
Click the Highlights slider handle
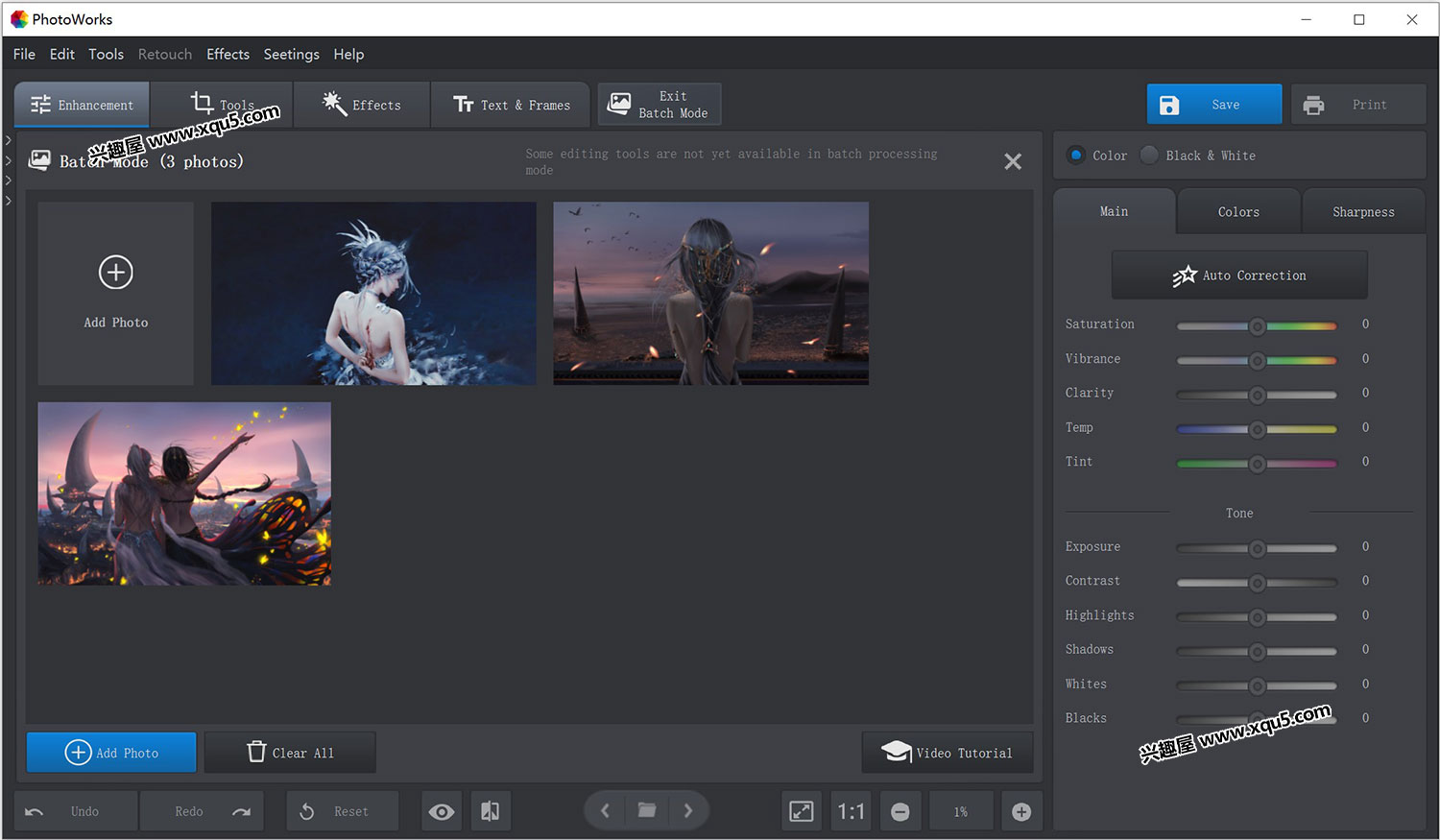tap(1257, 617)
